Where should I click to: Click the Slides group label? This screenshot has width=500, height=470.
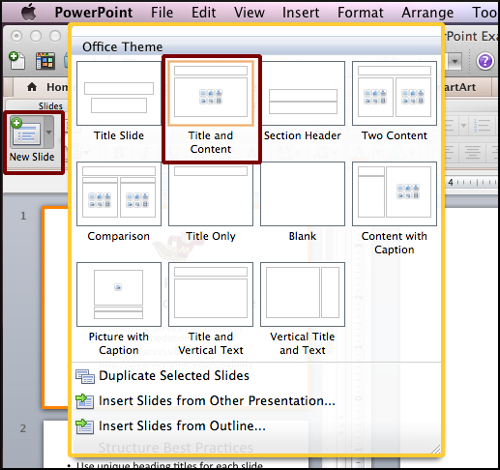tap(50, 106)
